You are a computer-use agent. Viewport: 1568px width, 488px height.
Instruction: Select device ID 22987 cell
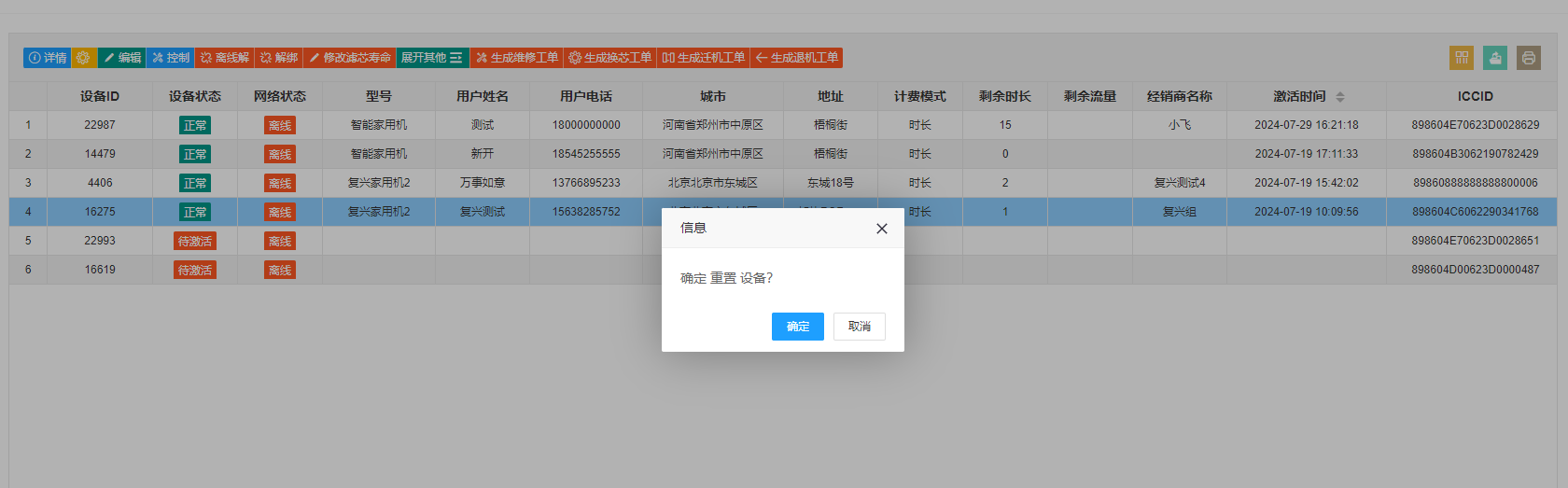pos(100,125)
